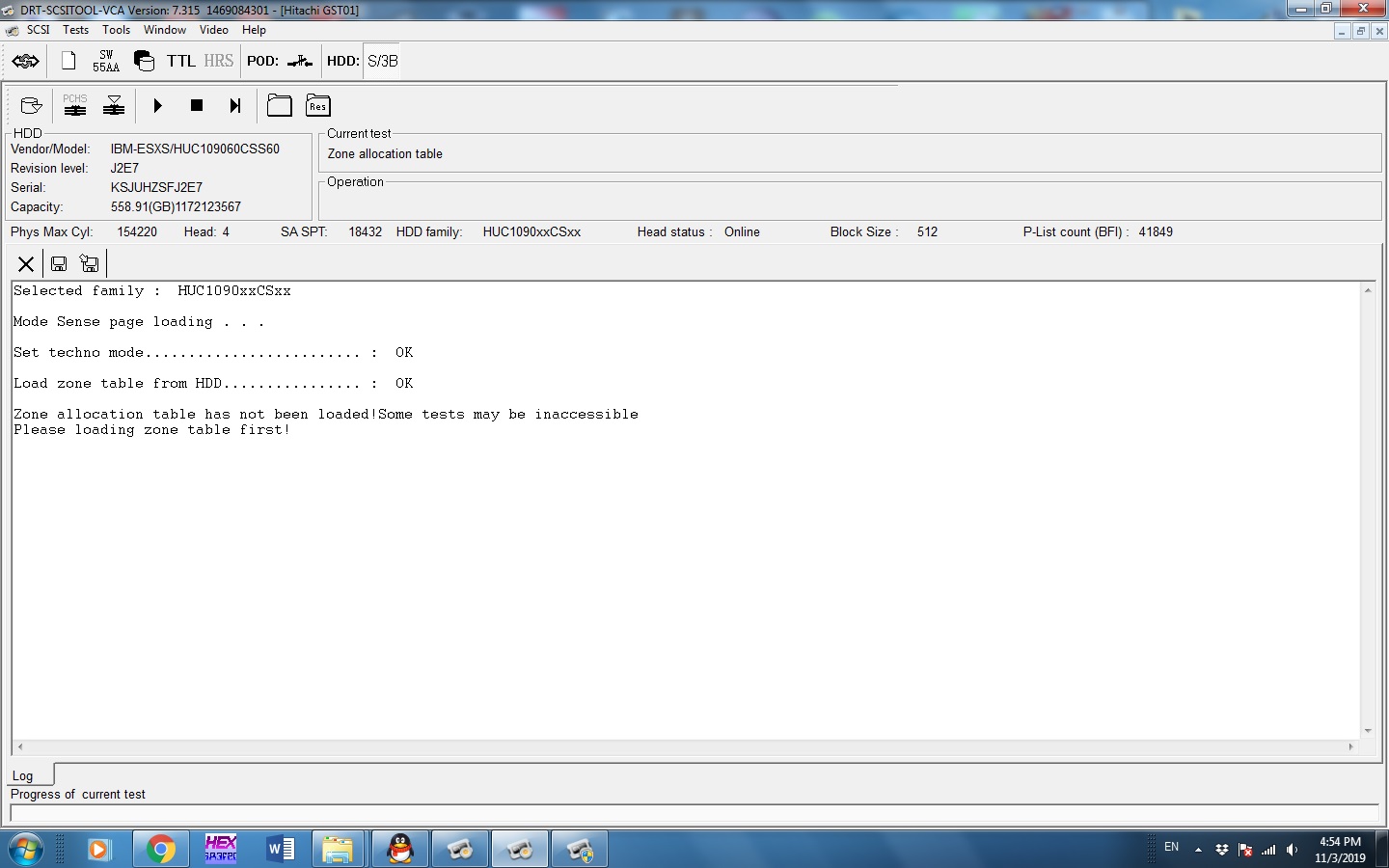Start the test with the play button
Image resolution: width=1389 pixels, height=868 pixels.
pyautogui.click(x=158, y=105)
